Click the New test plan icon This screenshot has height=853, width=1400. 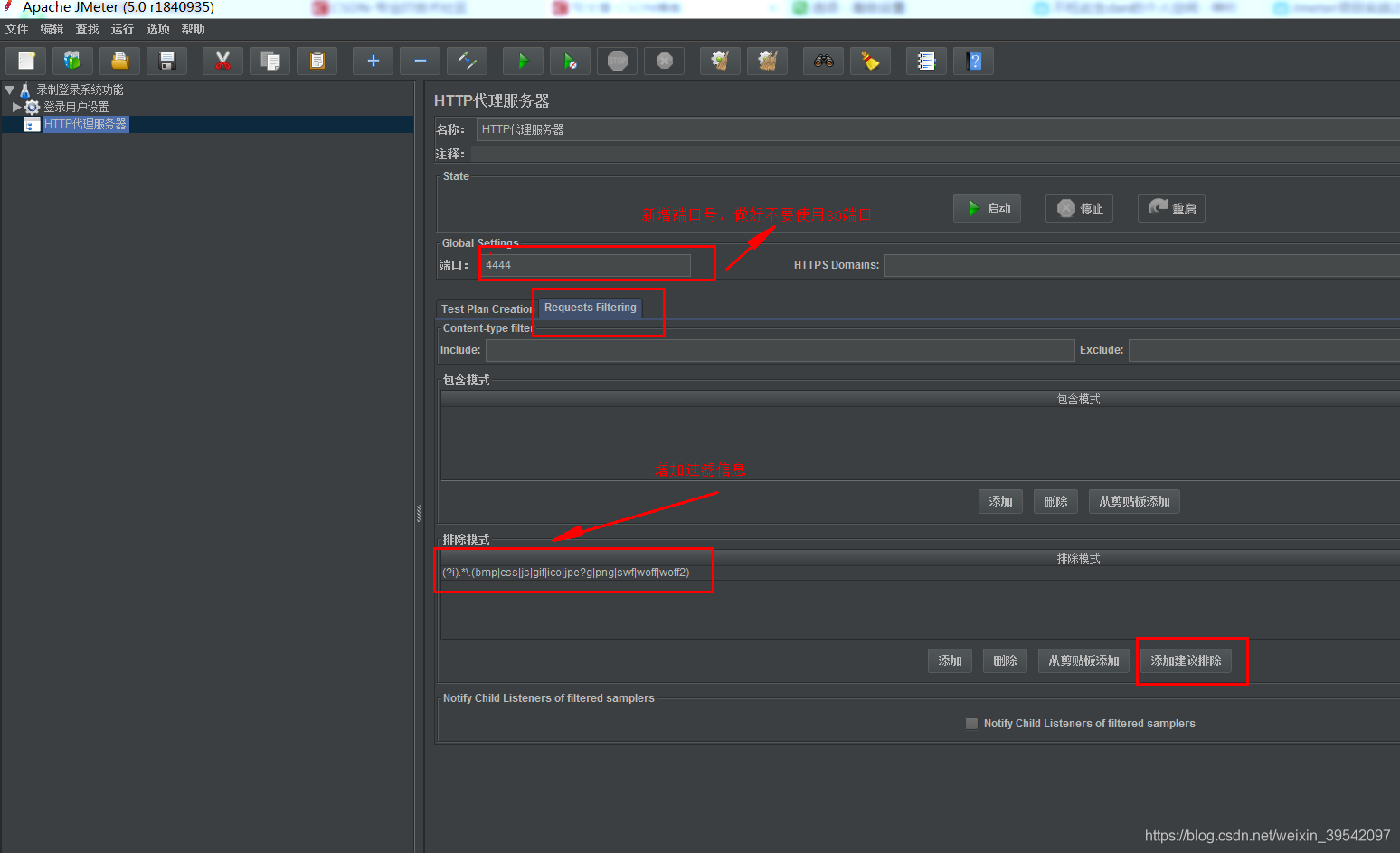coord(26,61)
